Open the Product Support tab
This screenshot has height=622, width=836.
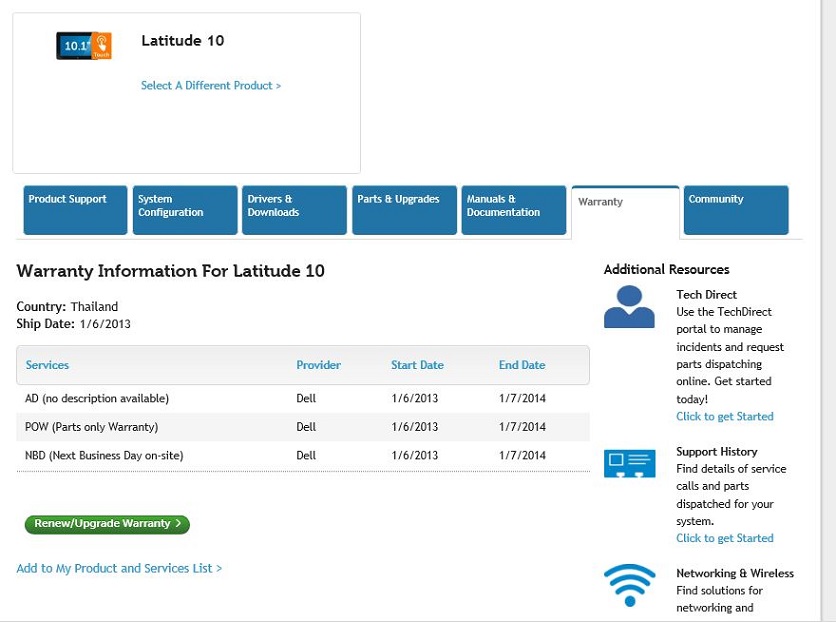tap(75, 210)
